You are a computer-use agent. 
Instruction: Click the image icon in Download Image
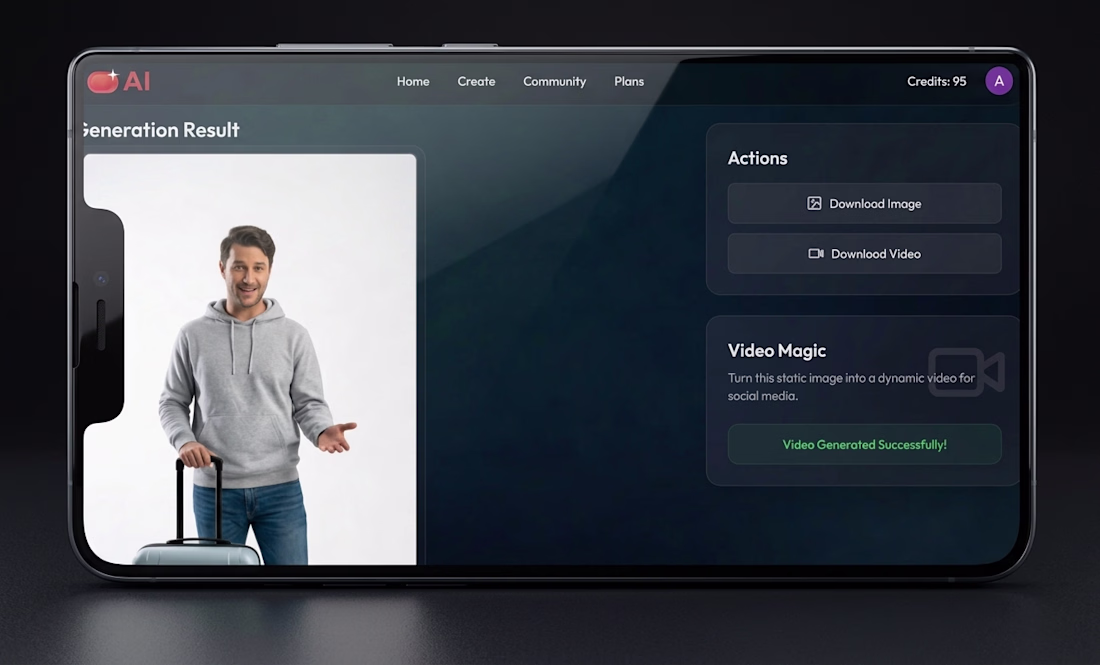[814, 203]
